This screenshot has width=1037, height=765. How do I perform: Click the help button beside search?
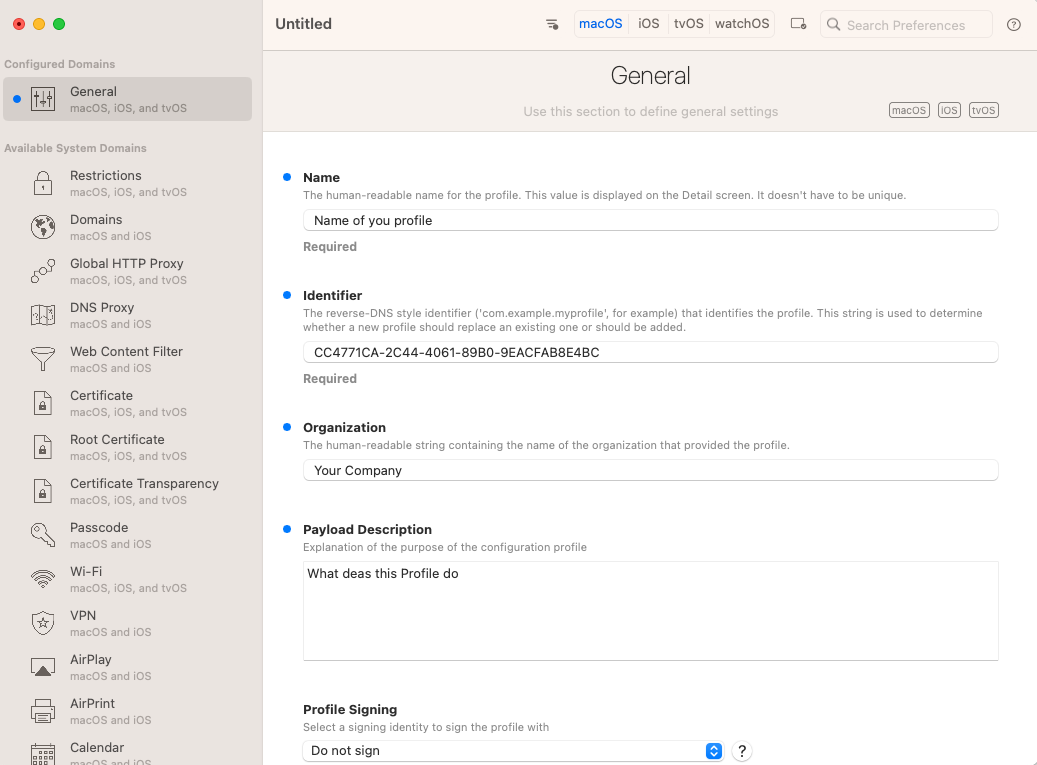[1014, 24]
